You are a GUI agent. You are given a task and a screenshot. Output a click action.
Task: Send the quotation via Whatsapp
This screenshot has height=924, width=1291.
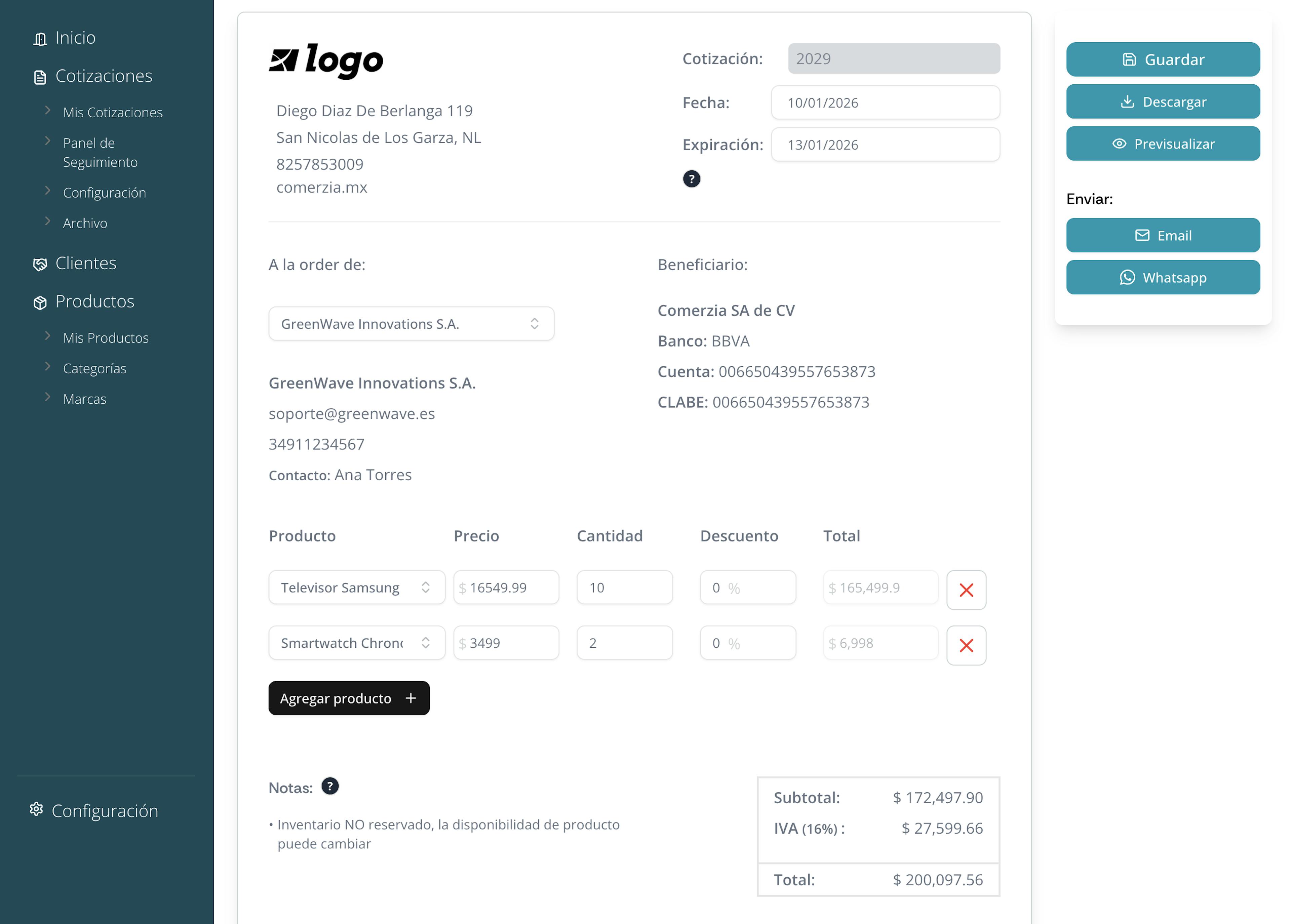[x=1163, y=277]
